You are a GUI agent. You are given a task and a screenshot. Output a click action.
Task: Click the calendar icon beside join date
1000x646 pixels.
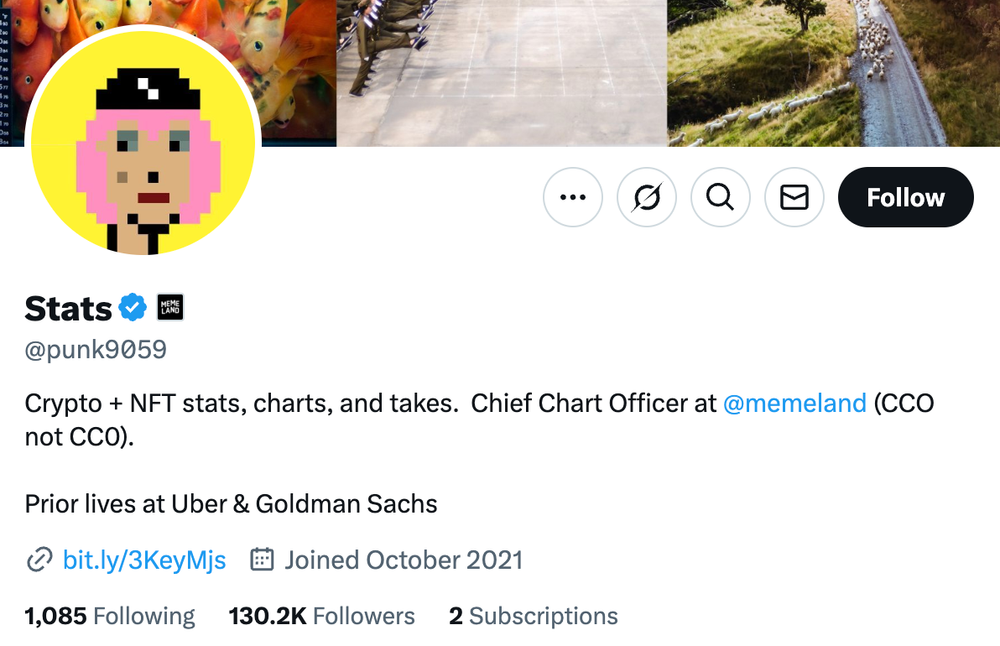coord(262,560)
